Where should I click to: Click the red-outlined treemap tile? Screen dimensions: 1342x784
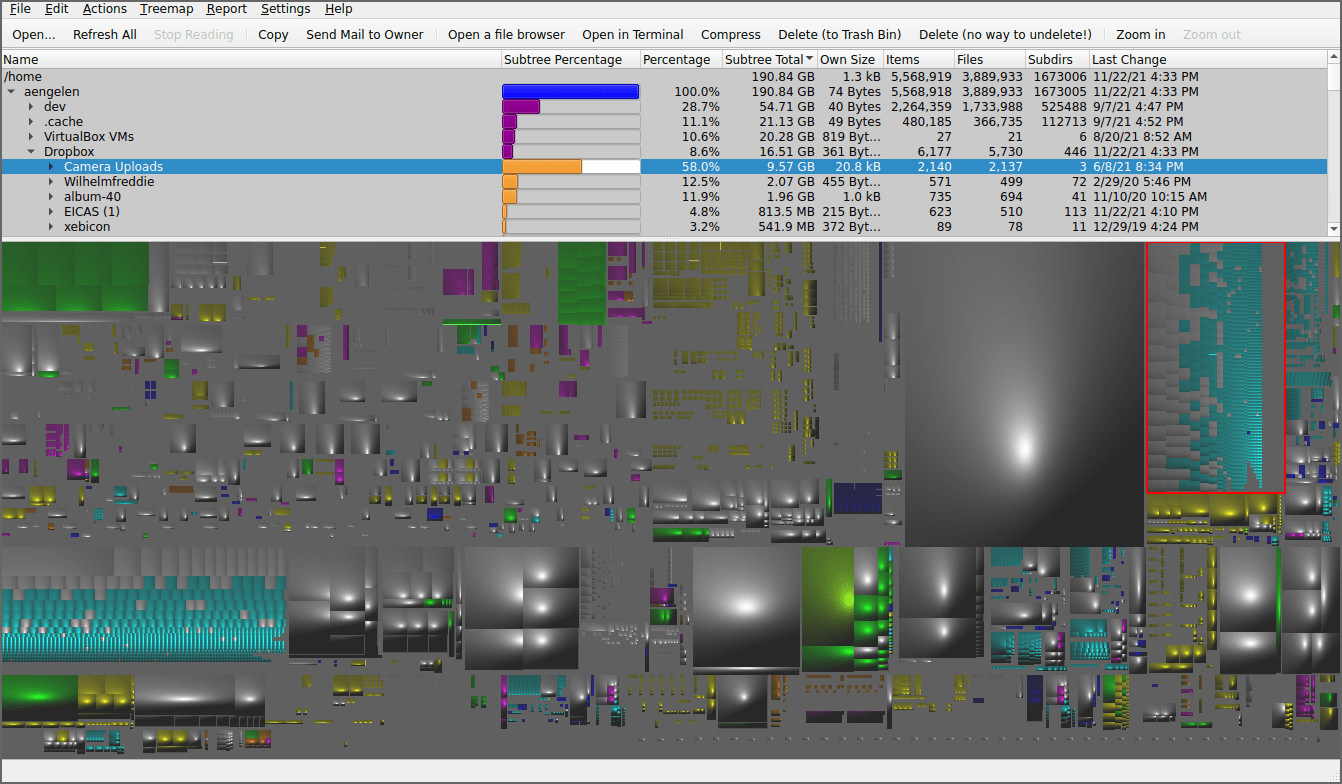point(1214,367)
